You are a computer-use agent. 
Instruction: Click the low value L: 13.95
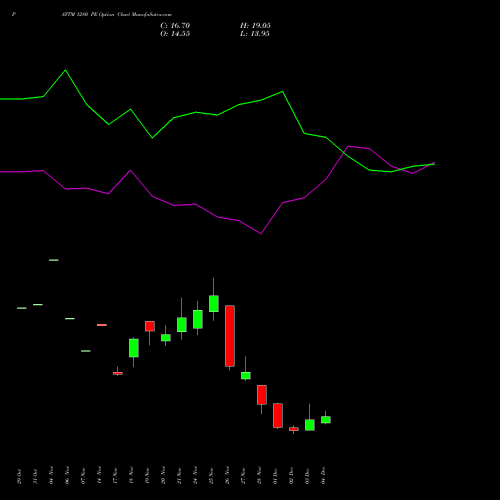255,34
